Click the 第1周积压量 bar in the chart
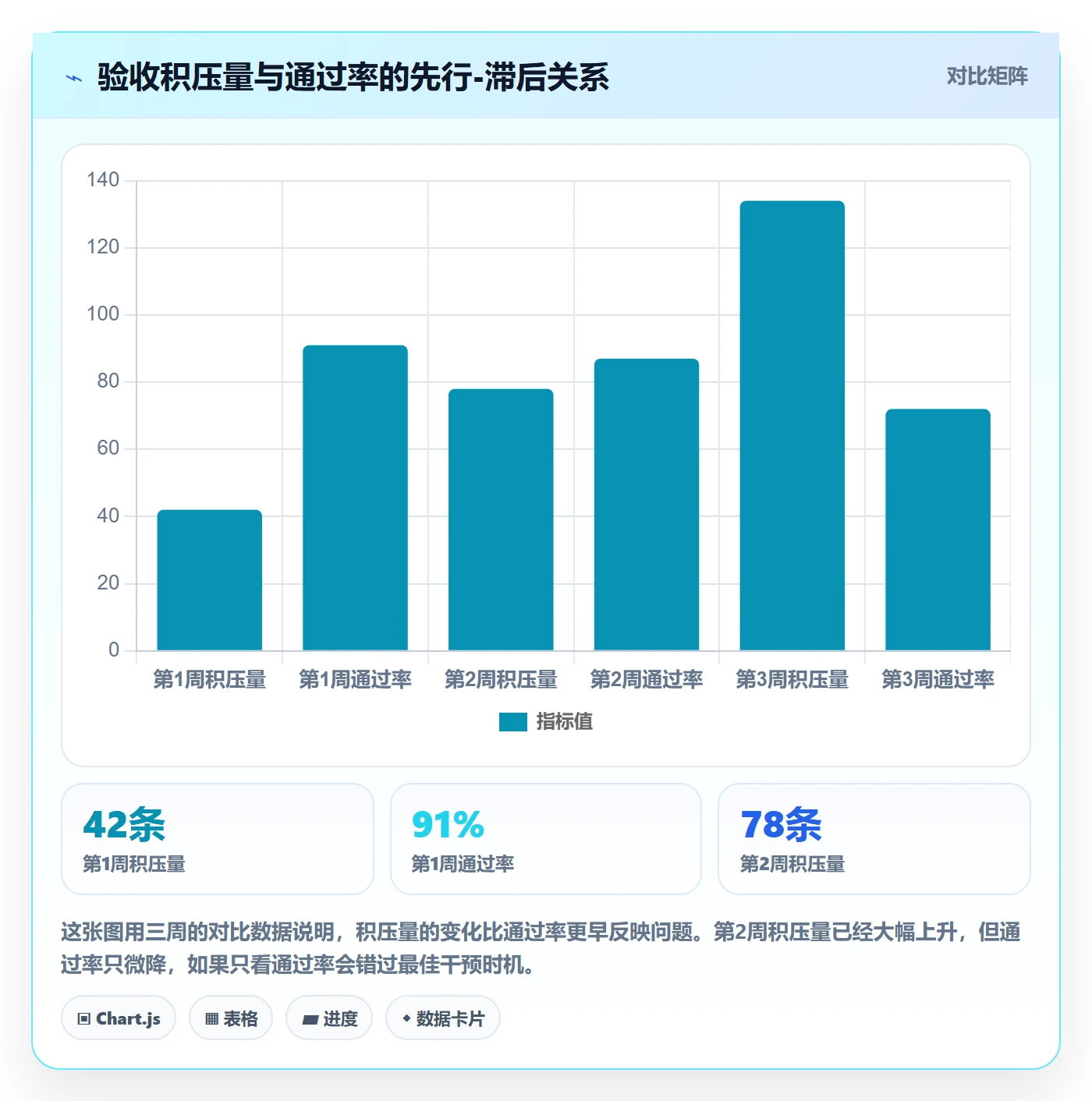This screenshot has height=1101, width=1092. coord(210,580)
